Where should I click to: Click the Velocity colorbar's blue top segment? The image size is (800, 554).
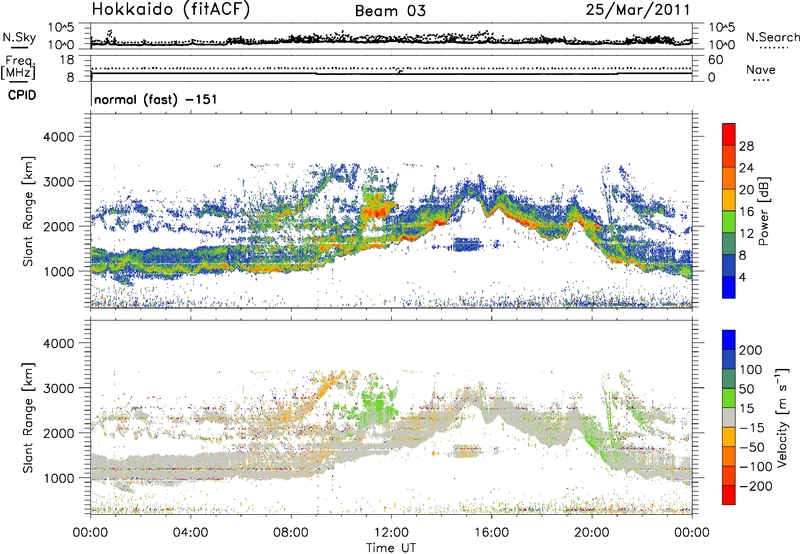(x=729, y=340)
